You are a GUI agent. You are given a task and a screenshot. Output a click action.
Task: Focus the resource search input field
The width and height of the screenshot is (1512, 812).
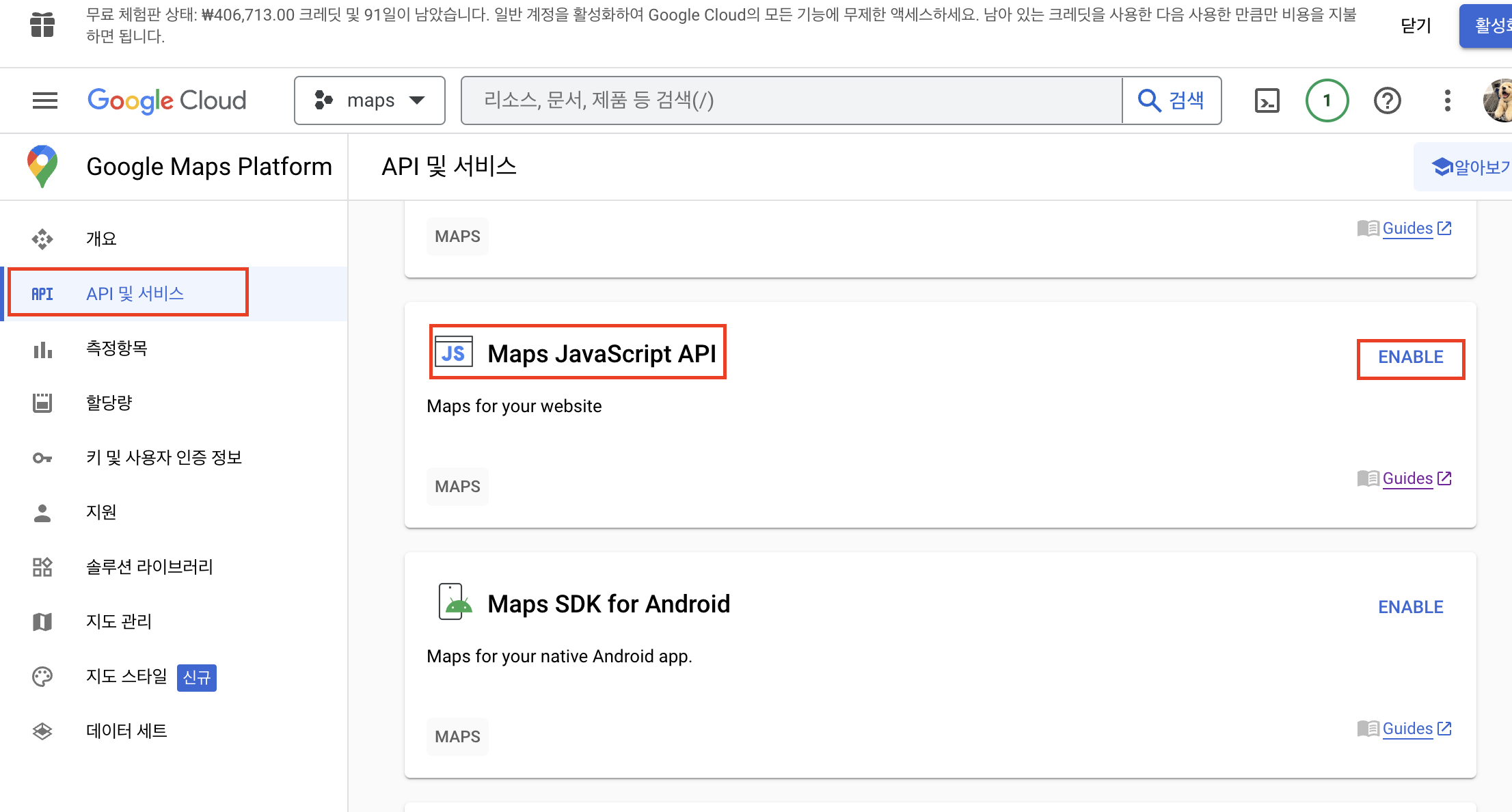[792, 100]
